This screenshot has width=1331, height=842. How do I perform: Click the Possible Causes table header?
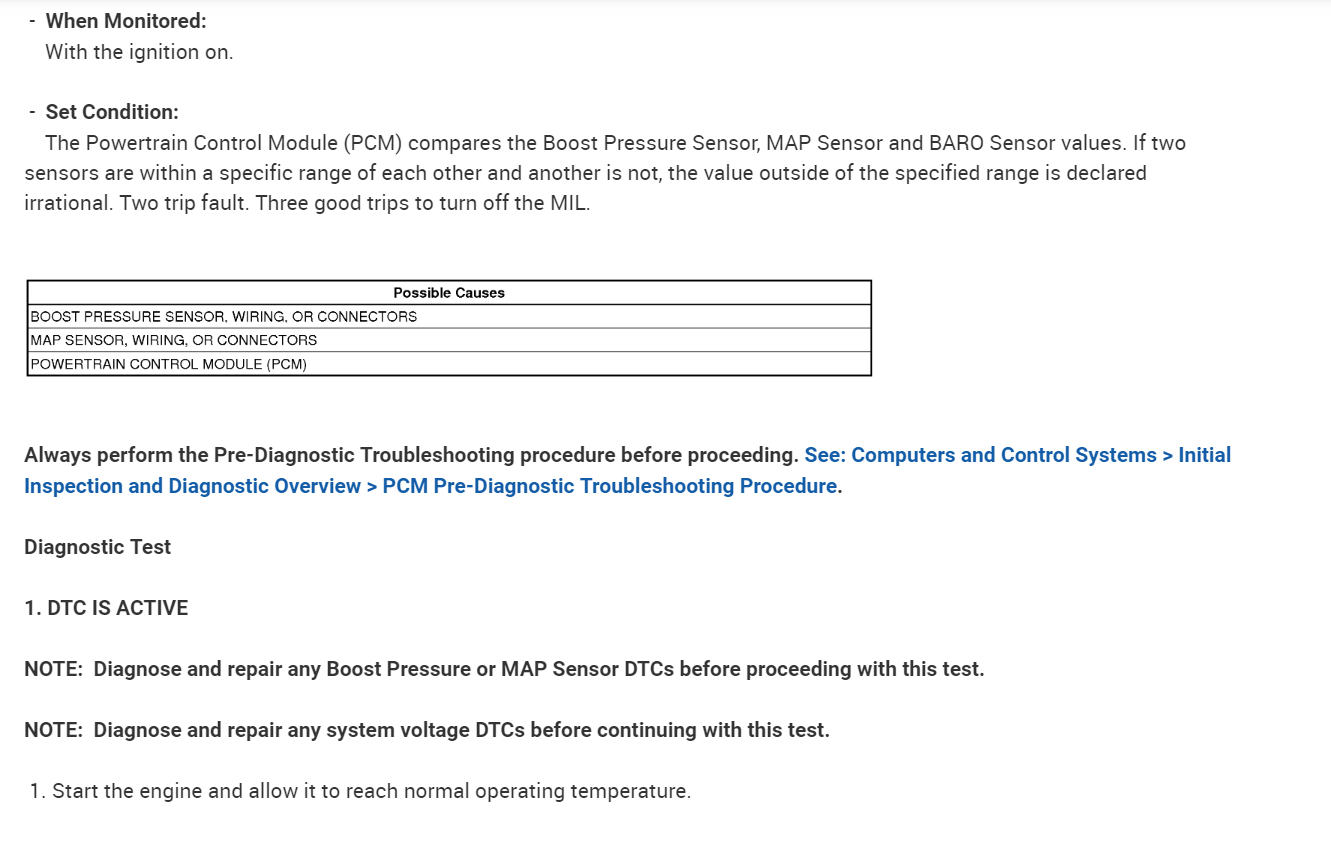pos(449,293)
